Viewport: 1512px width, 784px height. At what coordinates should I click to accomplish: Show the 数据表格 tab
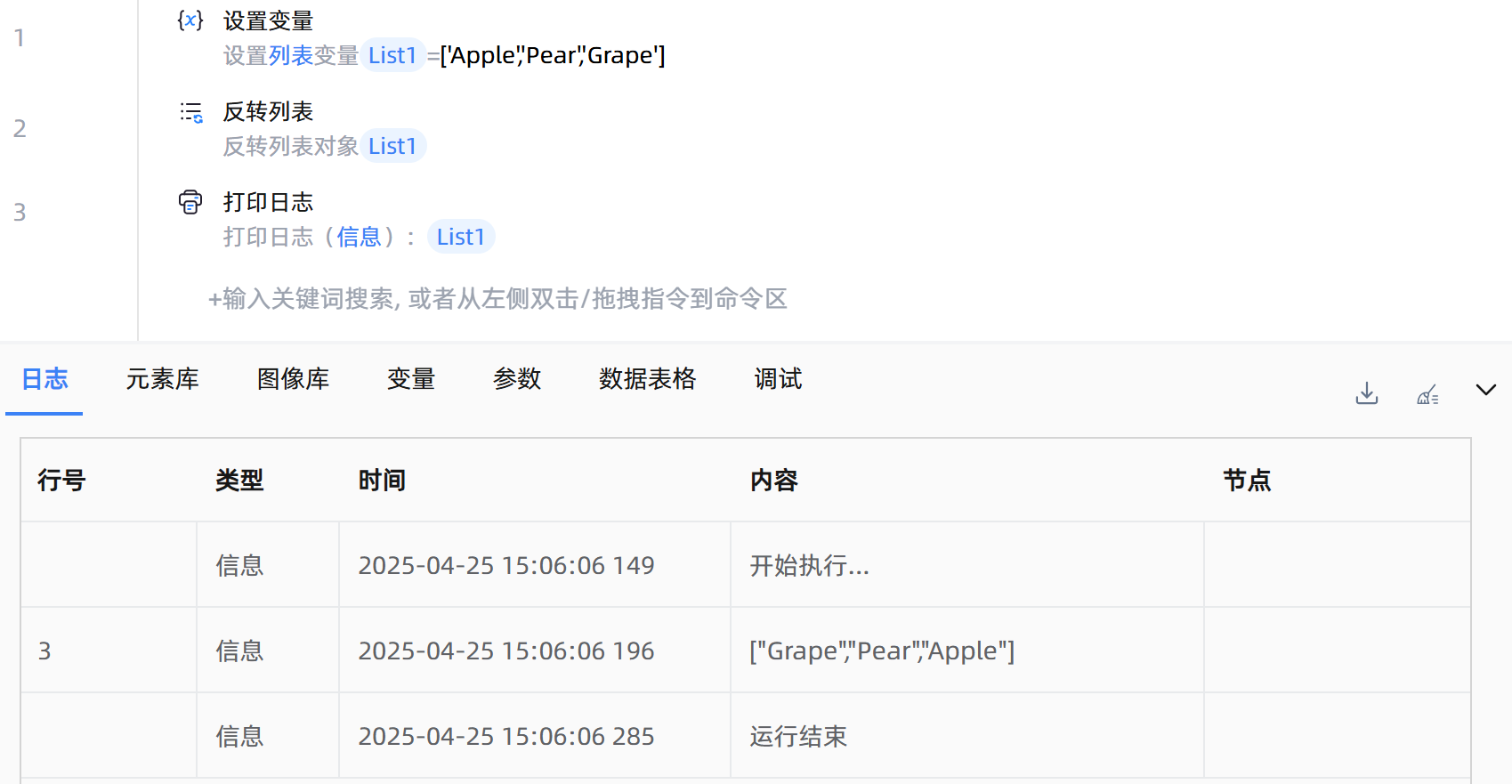tap(647, 379)
